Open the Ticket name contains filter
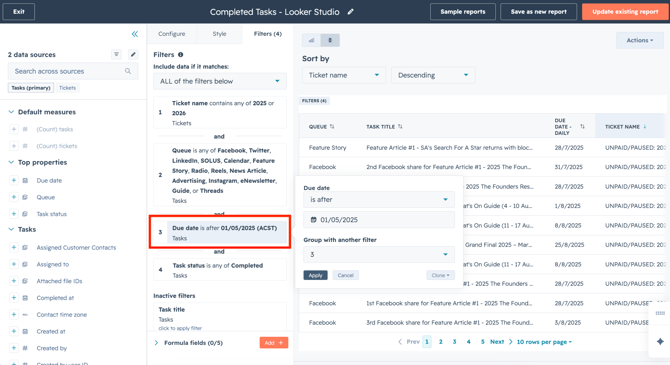Screen dimensions: 670x365 coord(220,113)
